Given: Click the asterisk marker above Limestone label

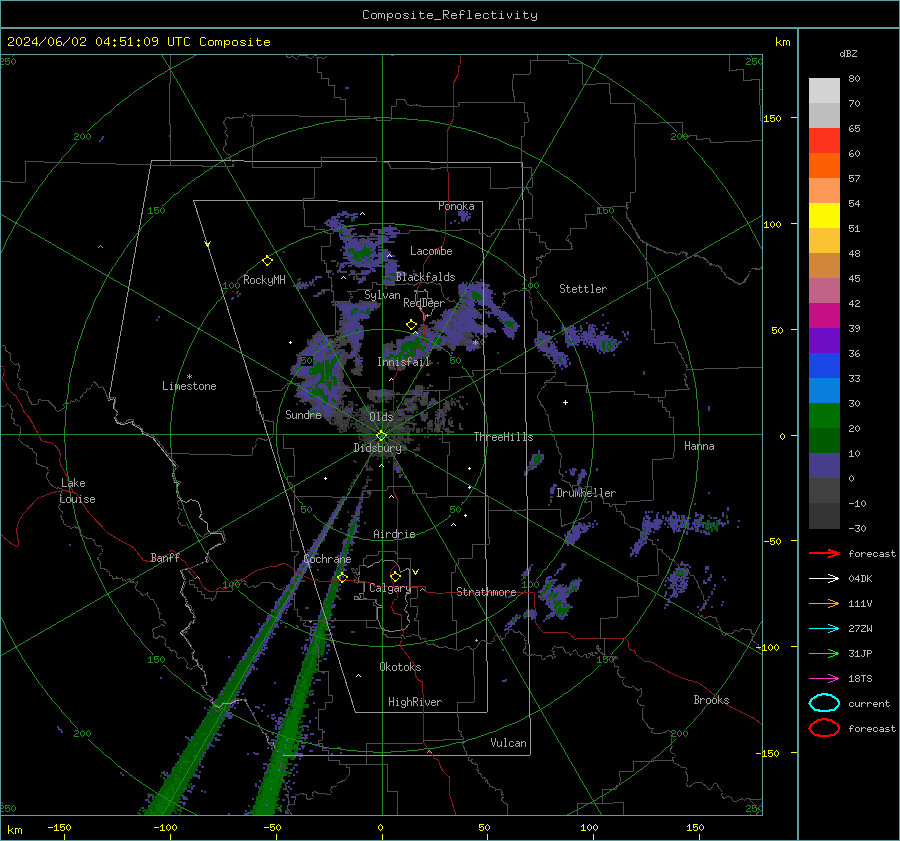Looking at the screenshot, I should pos(189,377).
